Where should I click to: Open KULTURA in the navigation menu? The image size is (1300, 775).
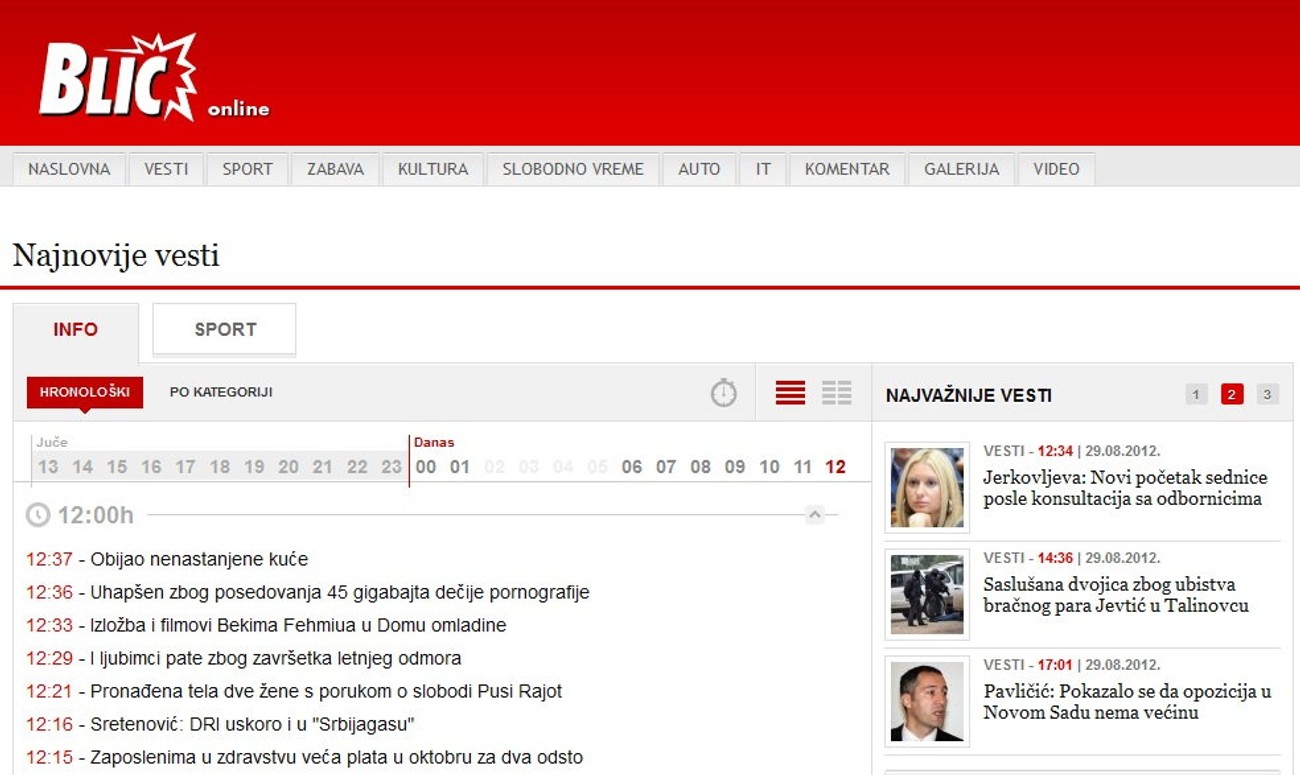coord(432,169)
